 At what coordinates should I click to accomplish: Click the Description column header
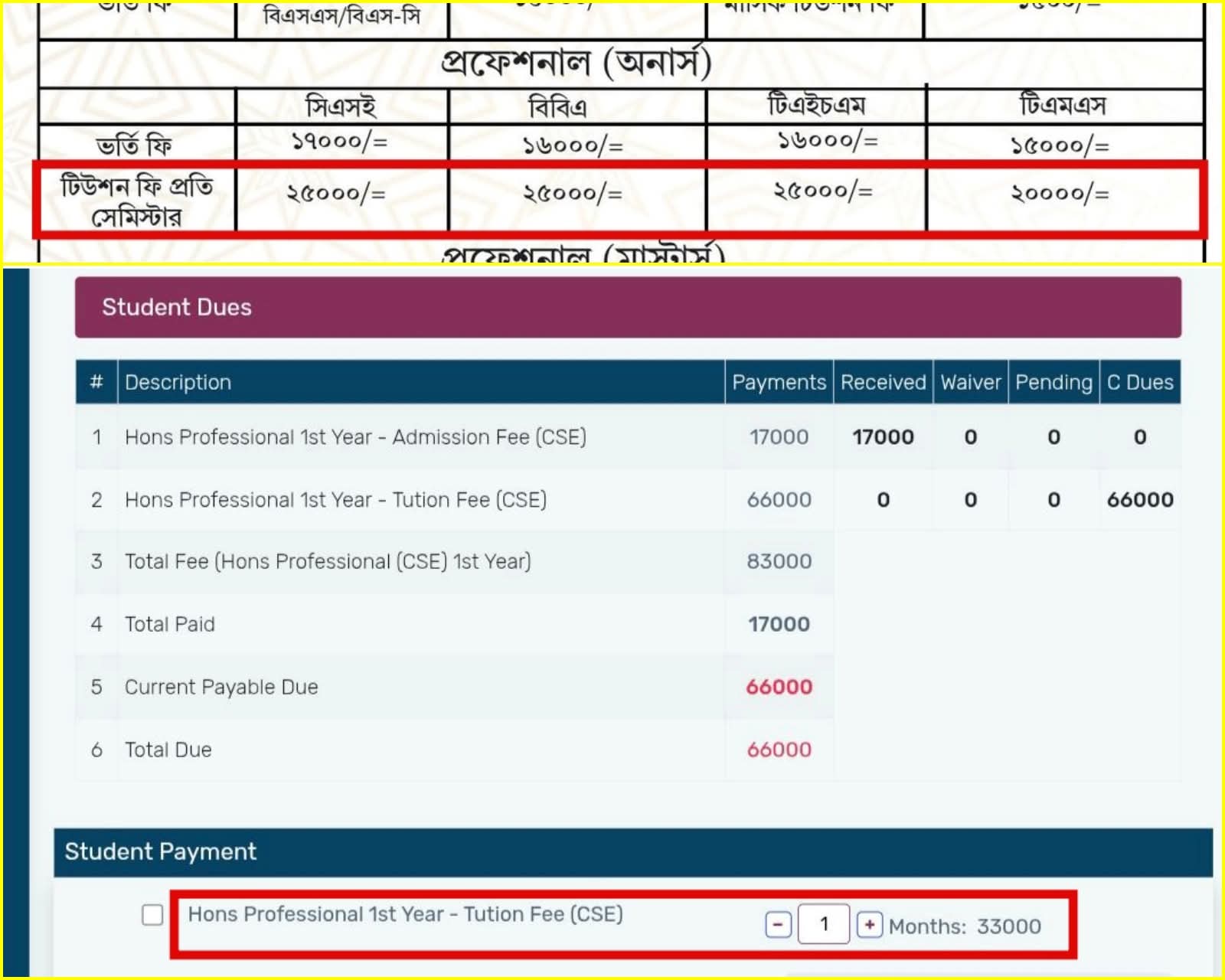click(x=178, y=382)
